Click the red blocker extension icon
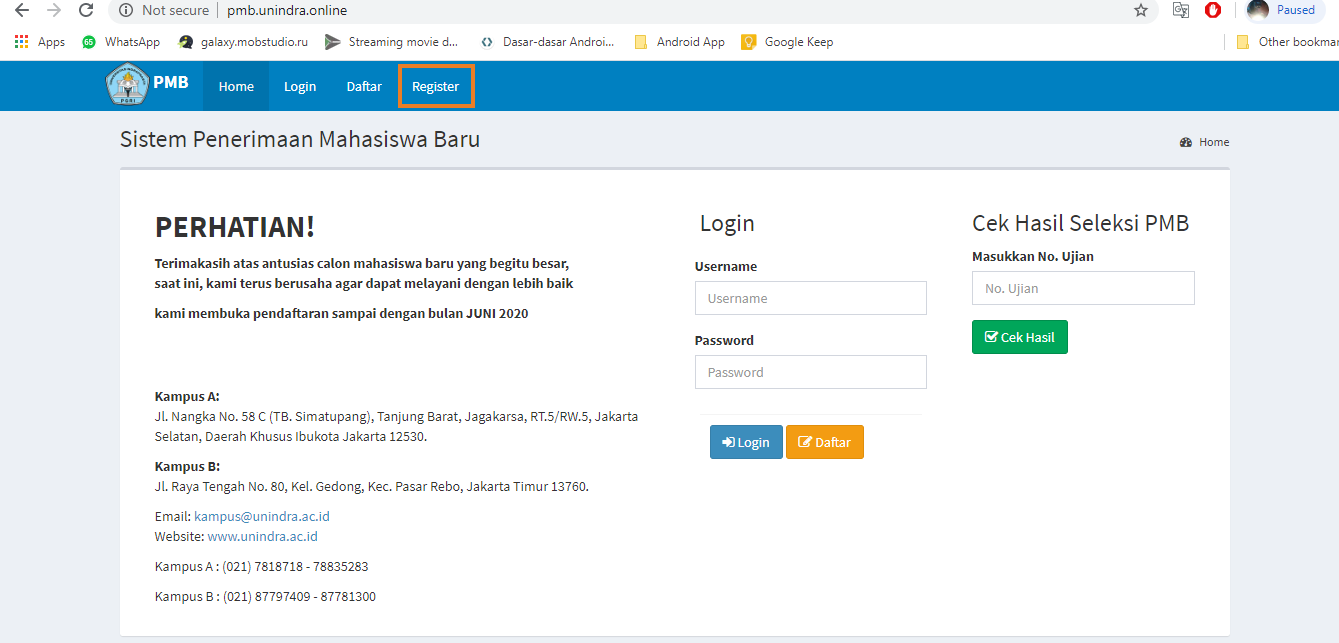Viewport: 1339px width, 643px height. coord(1211,11)
